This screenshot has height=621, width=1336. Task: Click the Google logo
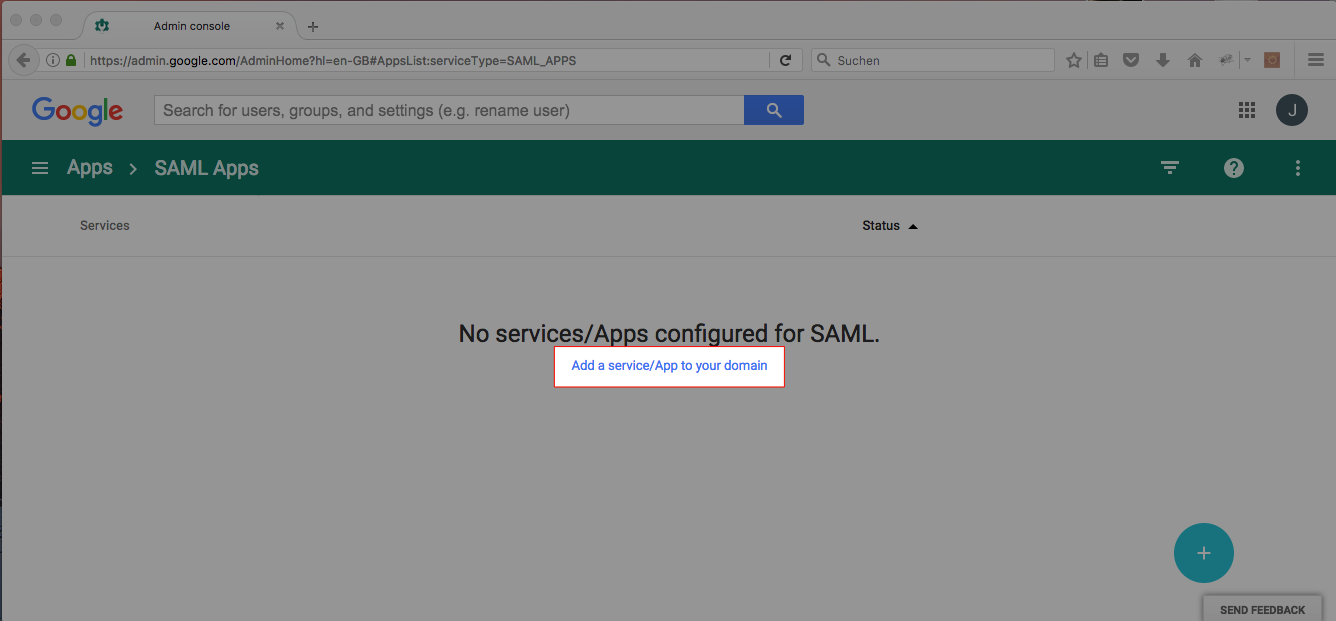pos(77,111)
